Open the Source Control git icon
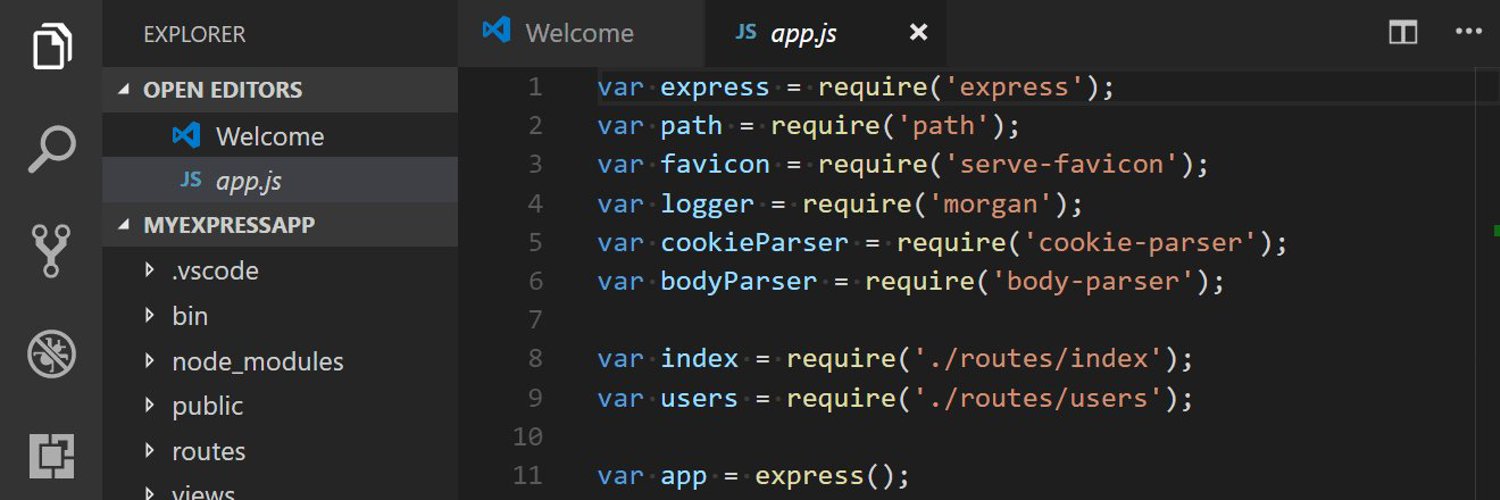Screen dimensions: 1500x500 [51, 250]
